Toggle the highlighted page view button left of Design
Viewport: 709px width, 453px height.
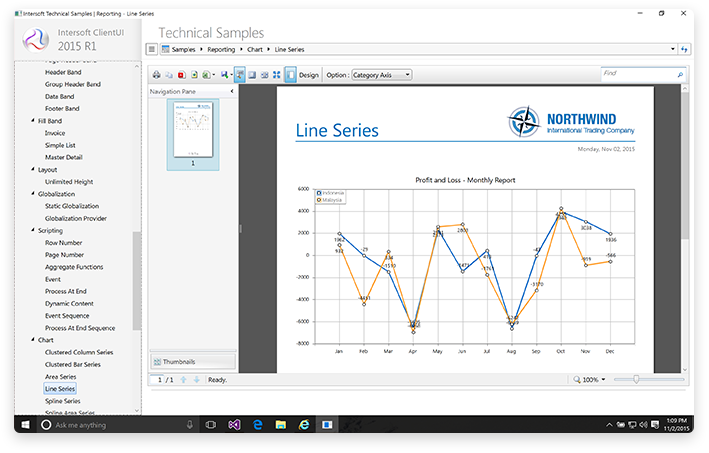coord(290,75)
